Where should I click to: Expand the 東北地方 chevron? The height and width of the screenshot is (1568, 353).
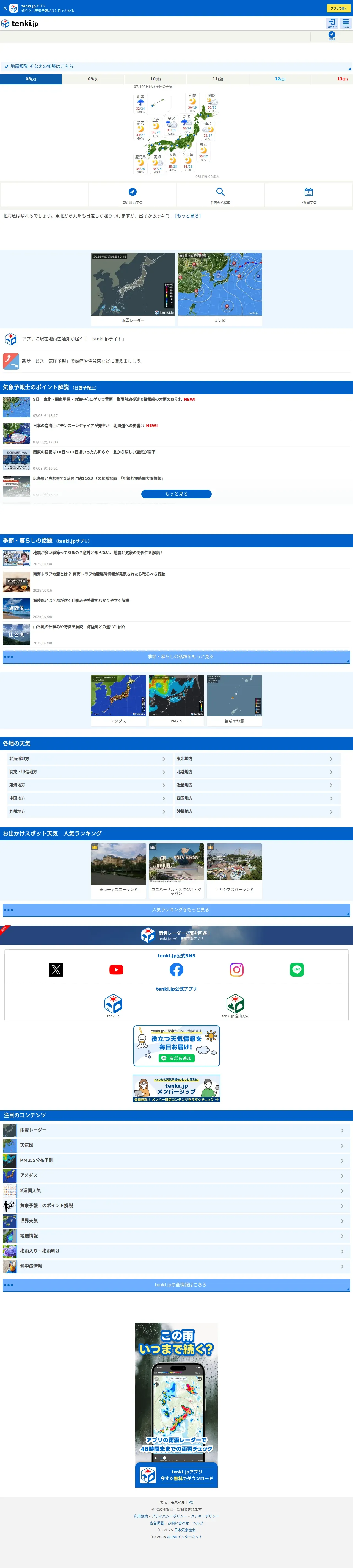point(331,759)
